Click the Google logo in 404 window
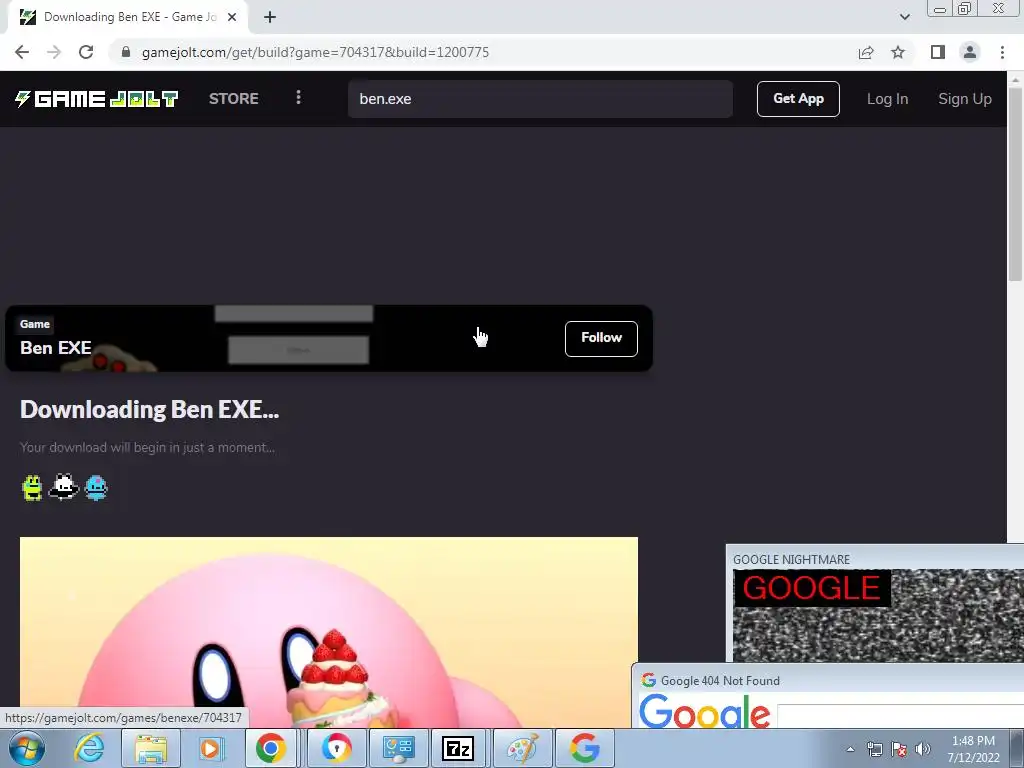 click(x=704, y=712)
